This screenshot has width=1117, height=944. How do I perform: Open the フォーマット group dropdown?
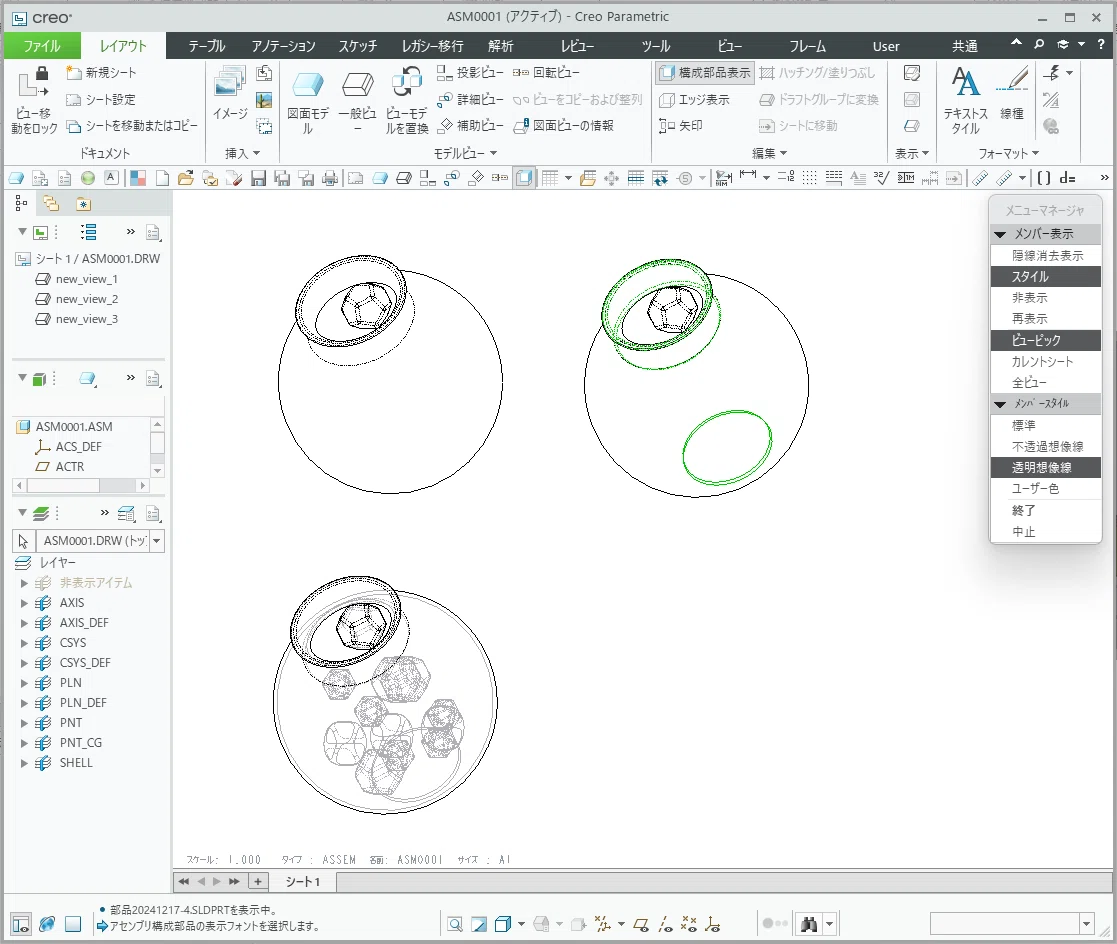click(x=1008, y=153)
